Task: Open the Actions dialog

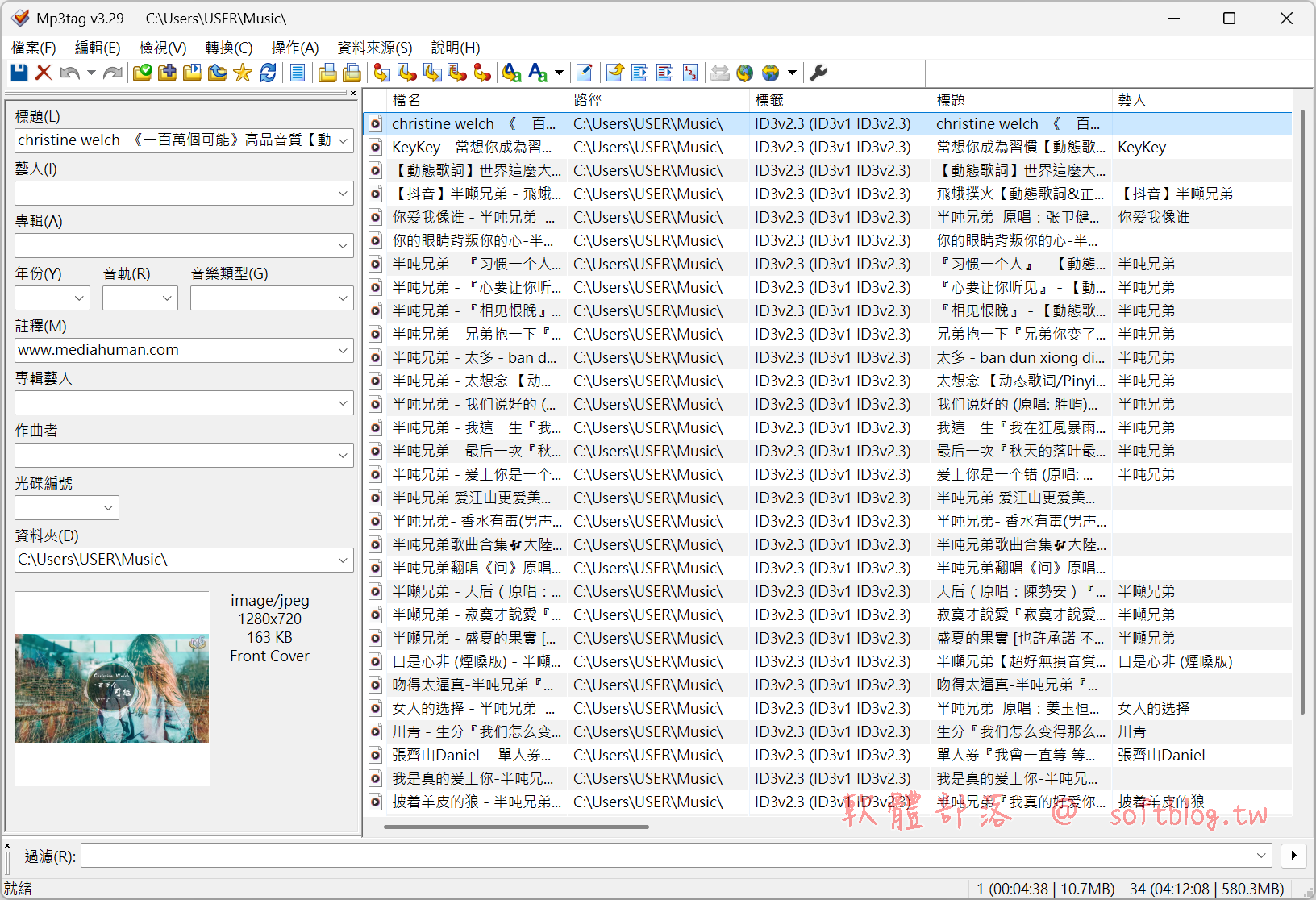Action: (511, 73)
